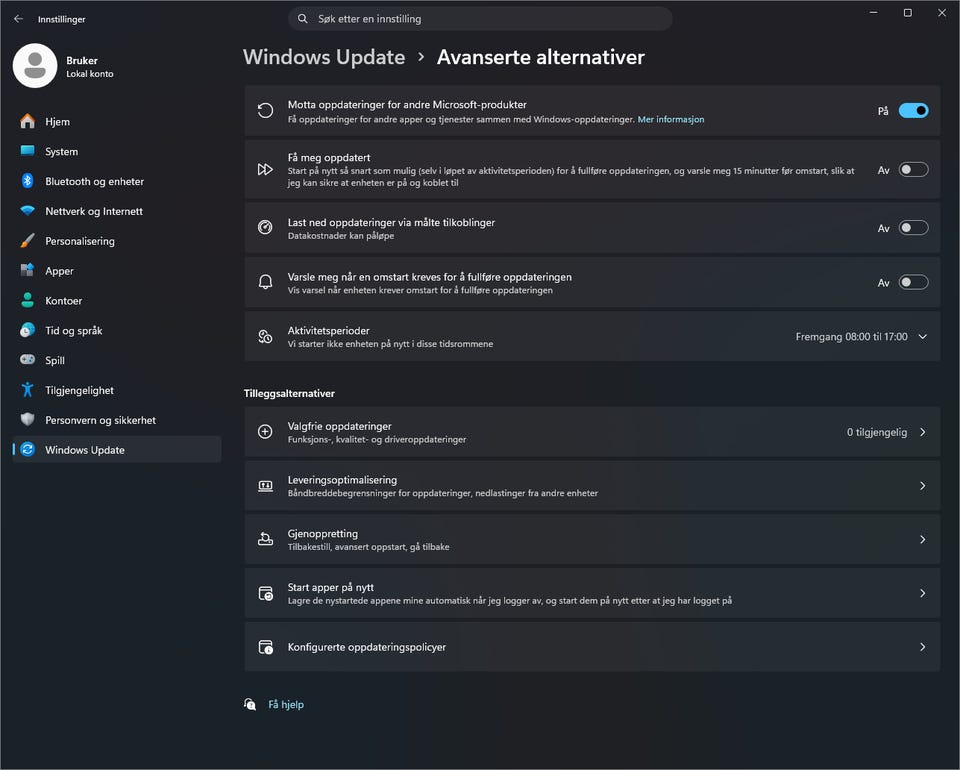Select Tilgjengelighet label in the sidebar
Image resolution: width=960 pixels, height=770 pixels.
coord(80,391)
